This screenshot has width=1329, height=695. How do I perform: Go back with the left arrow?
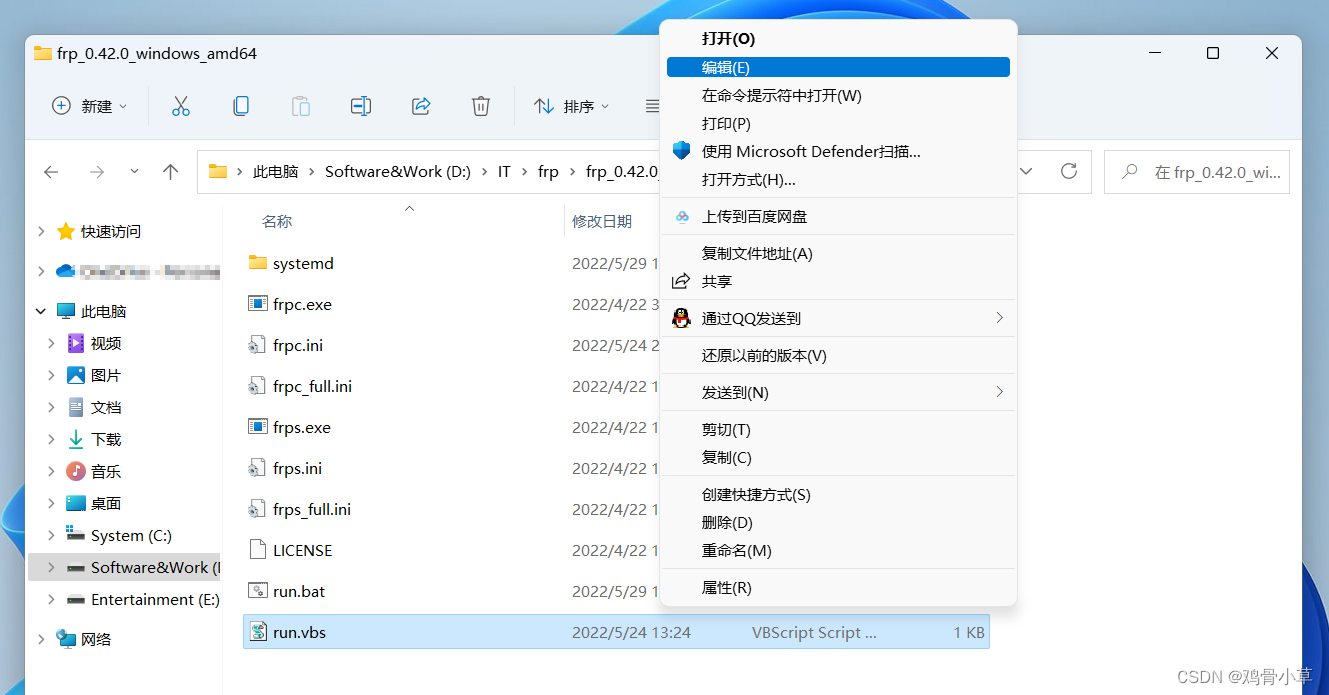tap(51, 172)
